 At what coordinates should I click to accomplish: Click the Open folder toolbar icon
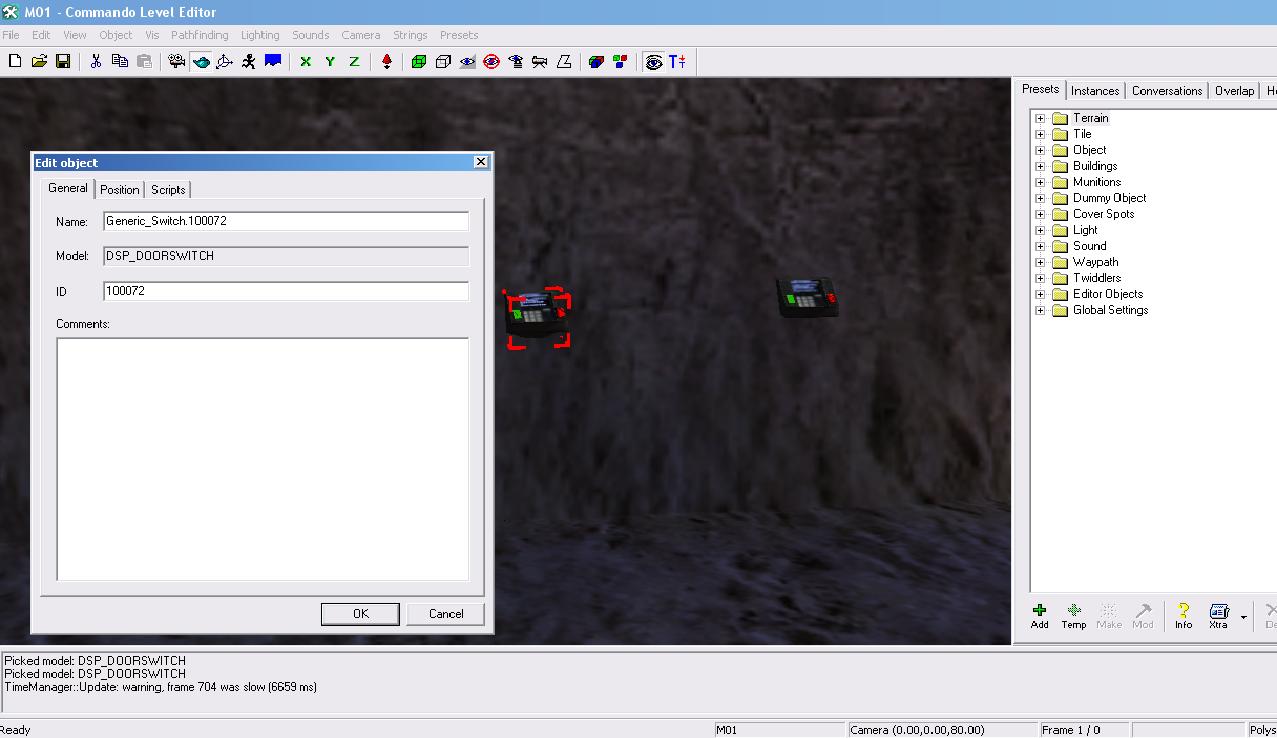click(39, 62)
